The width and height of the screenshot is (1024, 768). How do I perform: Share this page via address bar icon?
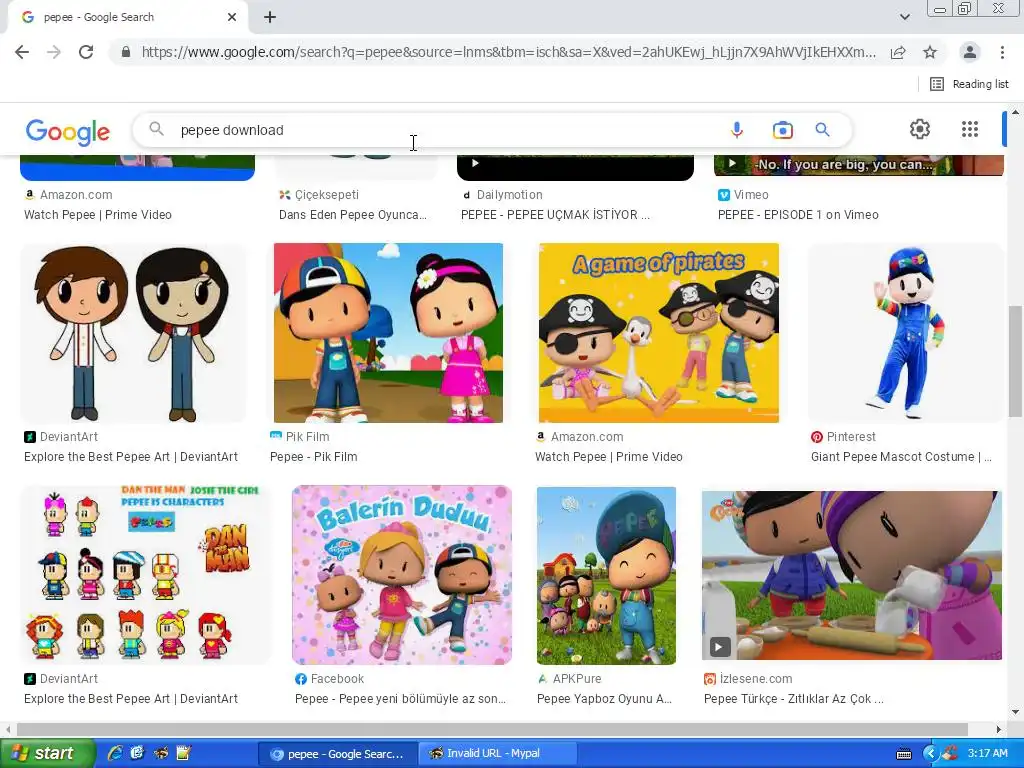898,52
